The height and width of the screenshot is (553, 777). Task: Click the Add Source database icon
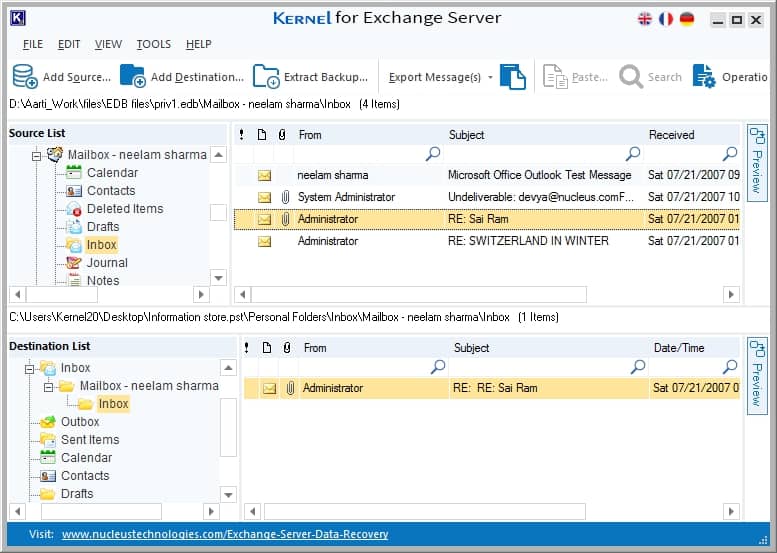click(25, 77)
